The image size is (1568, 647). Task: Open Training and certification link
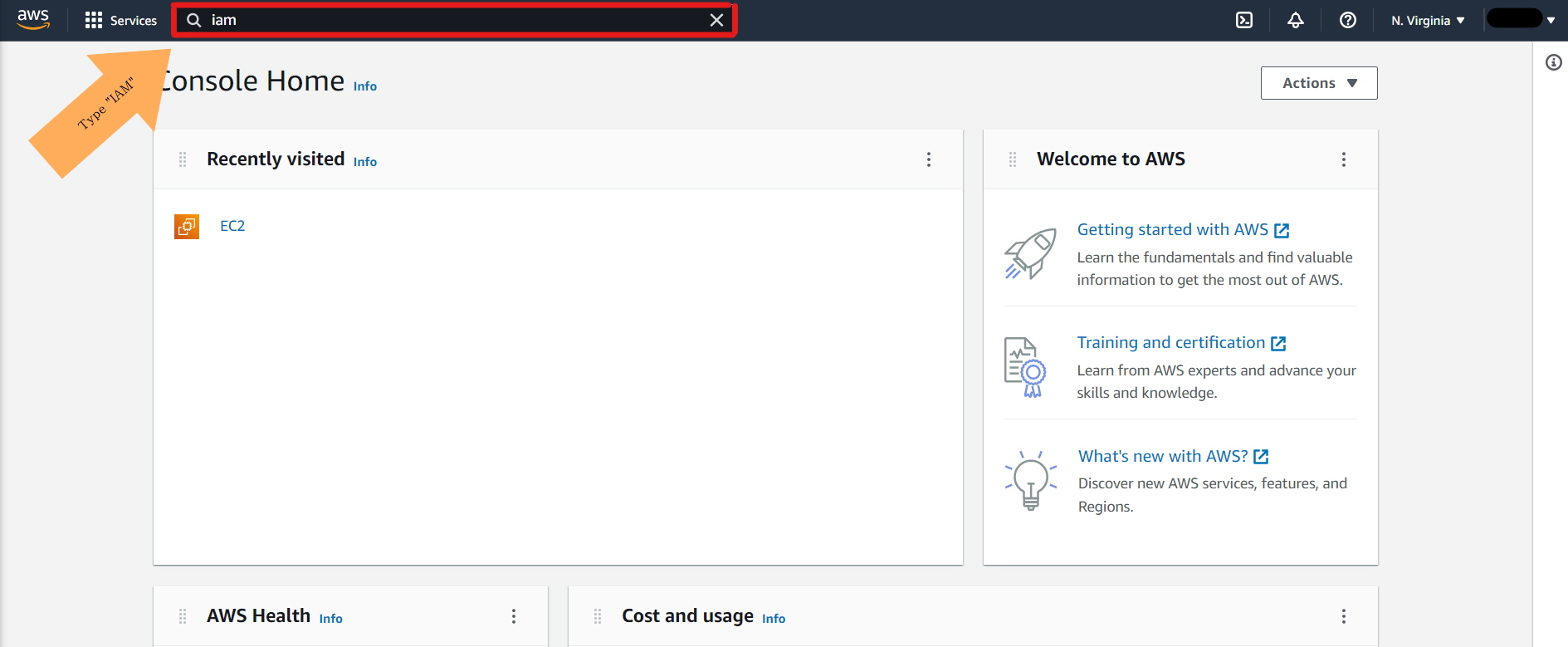point(1181,343)
